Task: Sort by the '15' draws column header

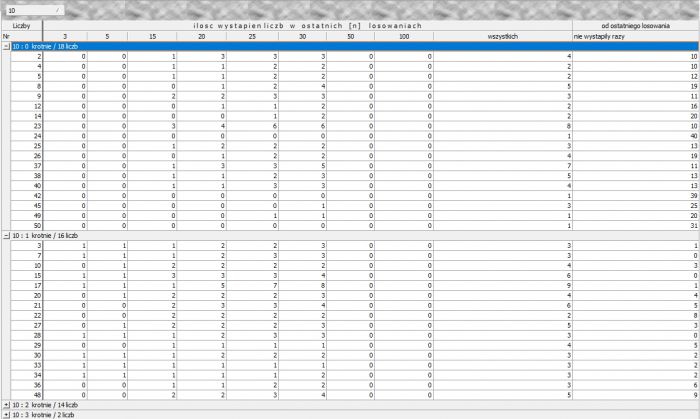Action: click(x=152, y=37)
